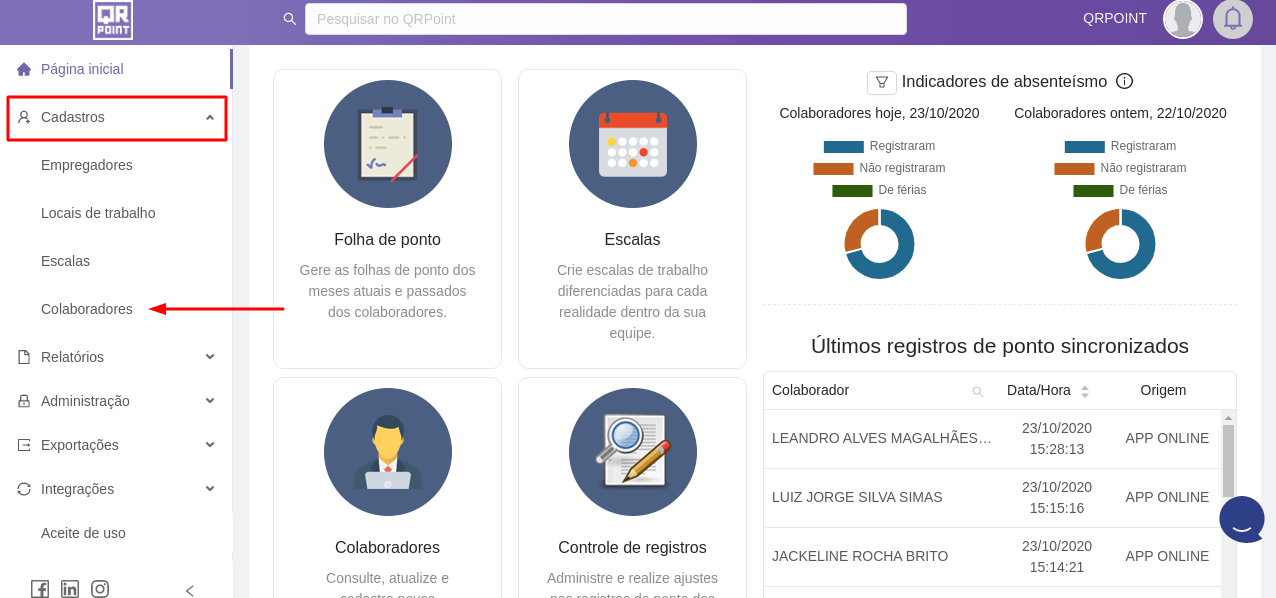Open the Instagram page icon

100,589
